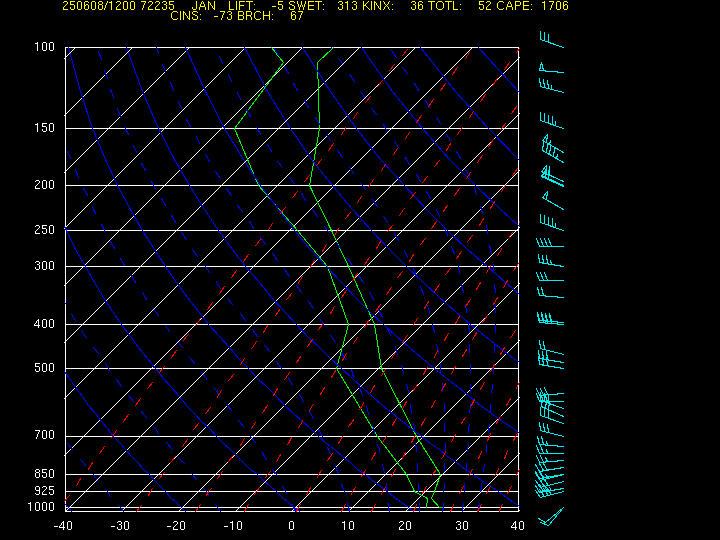Select the 850 pressure level label
Image resolution: width=720 pixels, height=540 pixels.
[45, 473]
